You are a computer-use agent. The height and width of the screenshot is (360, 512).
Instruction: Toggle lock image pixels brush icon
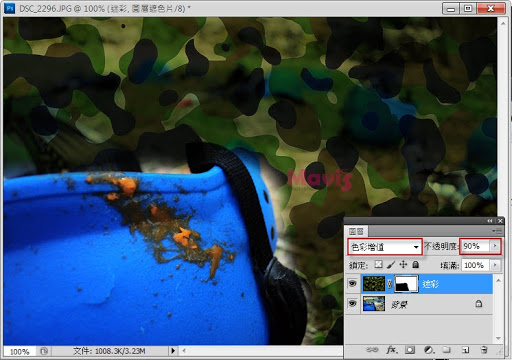(x=391, y=265)
